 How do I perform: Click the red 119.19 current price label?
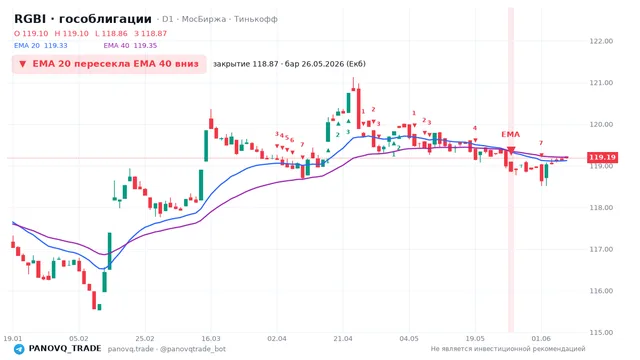[602, 157]
